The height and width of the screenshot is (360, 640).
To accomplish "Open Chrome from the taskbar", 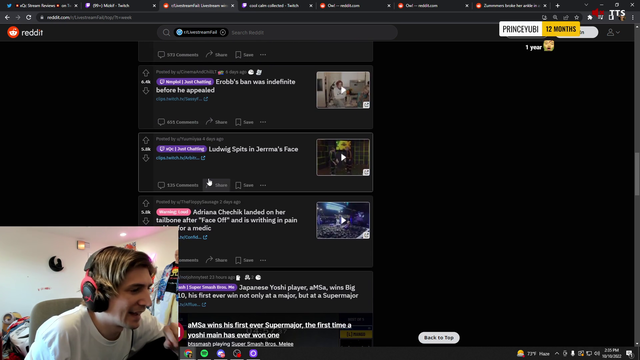I will pyautogui.click(x=188, y=353).
